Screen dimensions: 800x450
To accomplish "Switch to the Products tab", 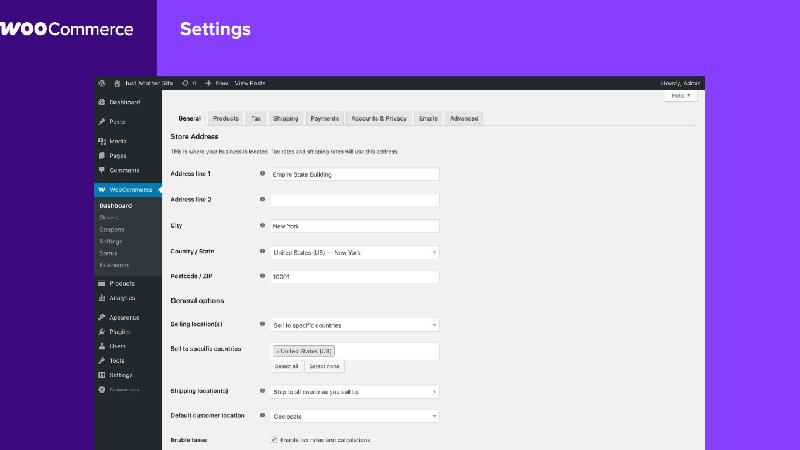I will coord(226,118).
